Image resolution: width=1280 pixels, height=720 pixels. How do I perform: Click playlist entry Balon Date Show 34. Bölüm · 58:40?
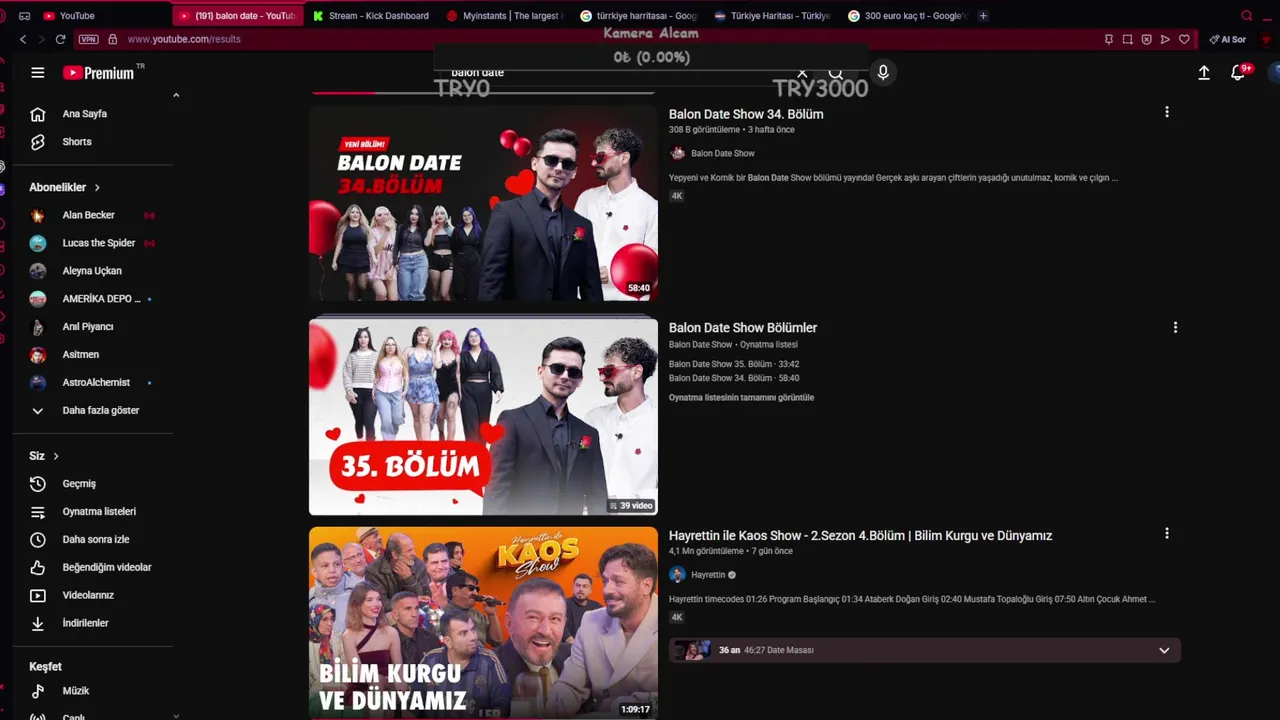pyautogui.click(x=734, y=378)
